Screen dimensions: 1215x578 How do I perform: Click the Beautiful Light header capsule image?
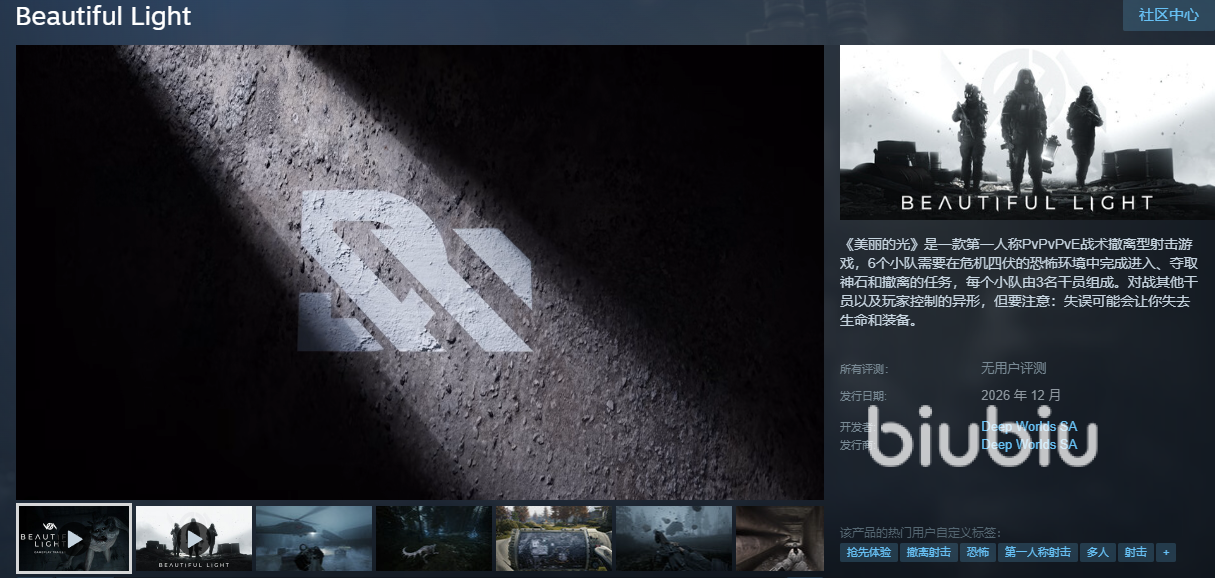tap(1027, 132)
